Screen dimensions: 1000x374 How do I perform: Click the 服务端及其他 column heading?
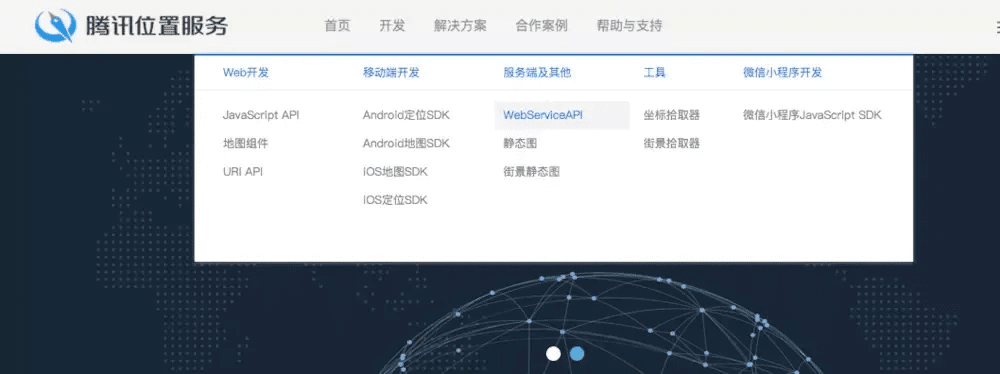click(x=537, y=72)
